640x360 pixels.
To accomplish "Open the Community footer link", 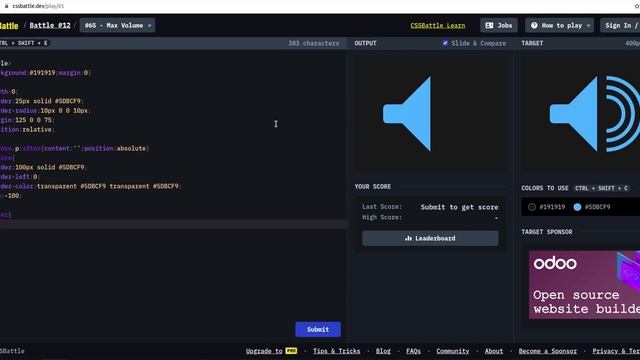I will 453,351.
